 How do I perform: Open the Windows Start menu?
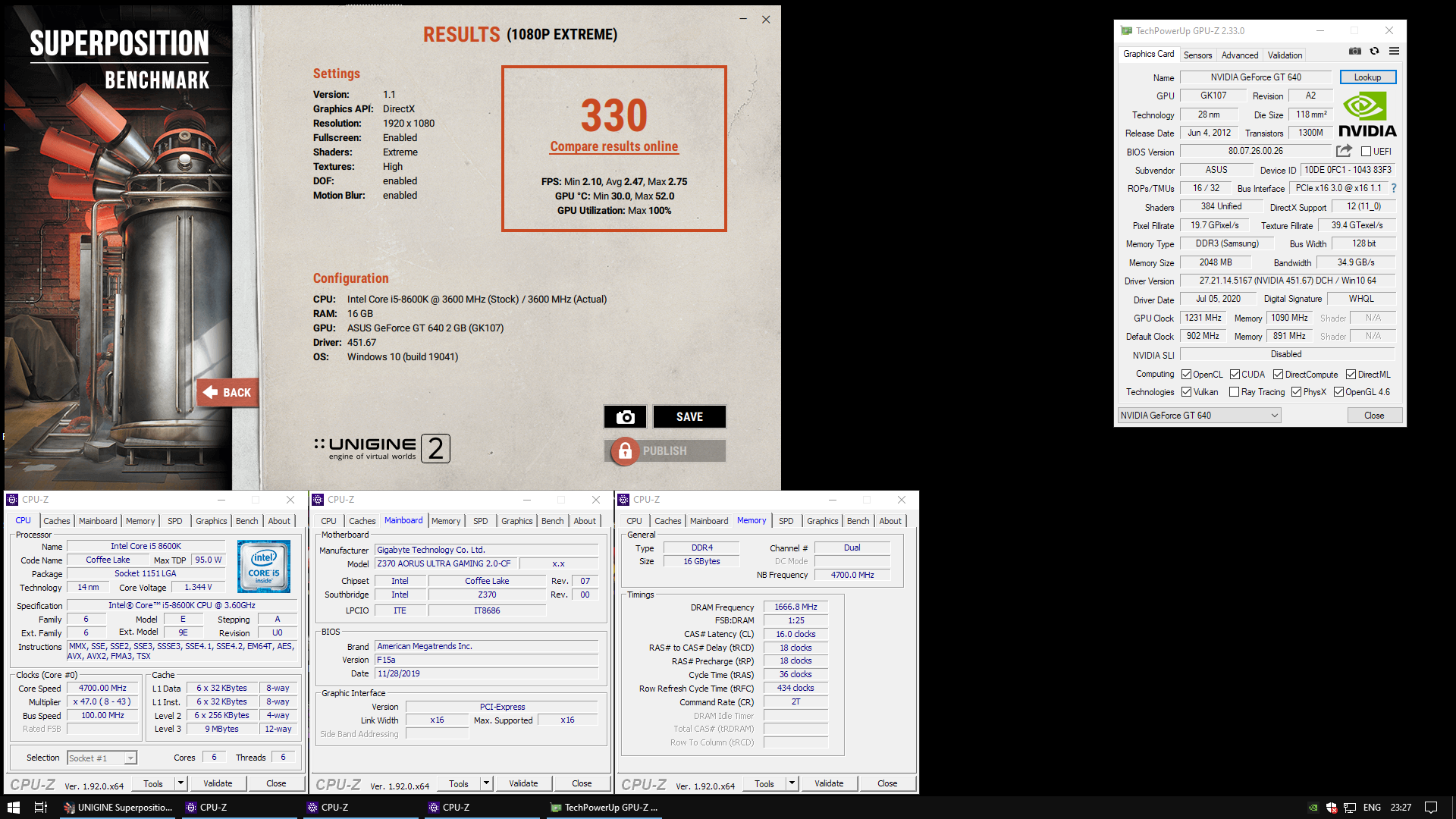point(13,808)
